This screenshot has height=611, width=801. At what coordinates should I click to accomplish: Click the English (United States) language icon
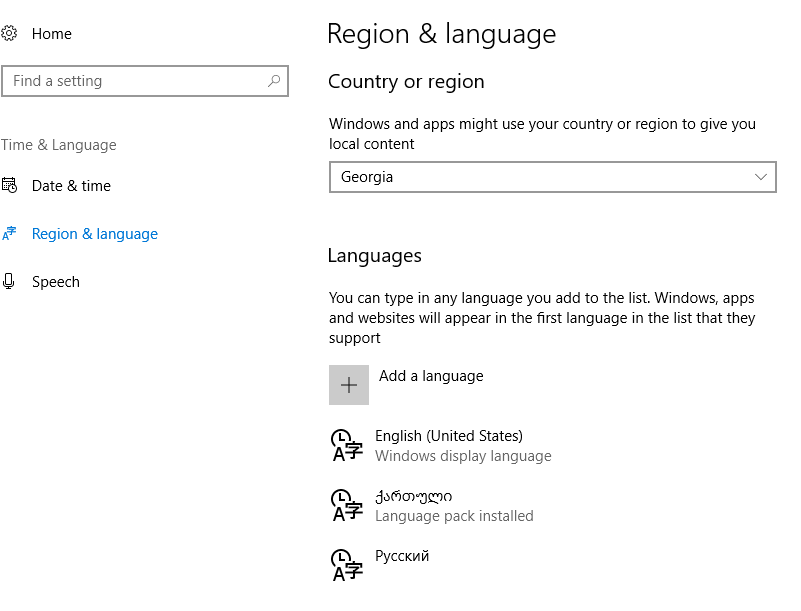[x=347, y=445]
